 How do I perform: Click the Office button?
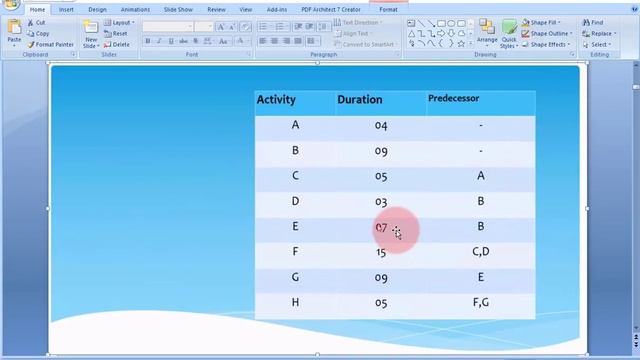[10, 4]
